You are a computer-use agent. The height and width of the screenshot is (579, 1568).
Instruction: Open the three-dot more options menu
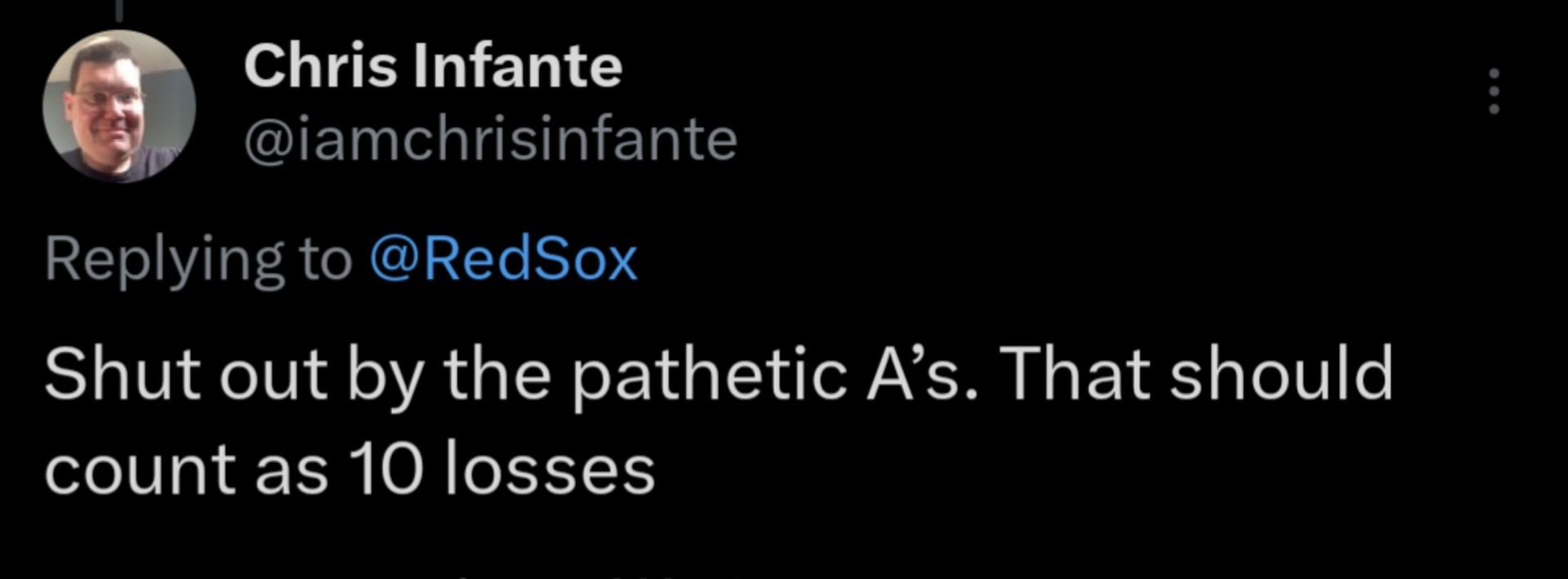1494,91
